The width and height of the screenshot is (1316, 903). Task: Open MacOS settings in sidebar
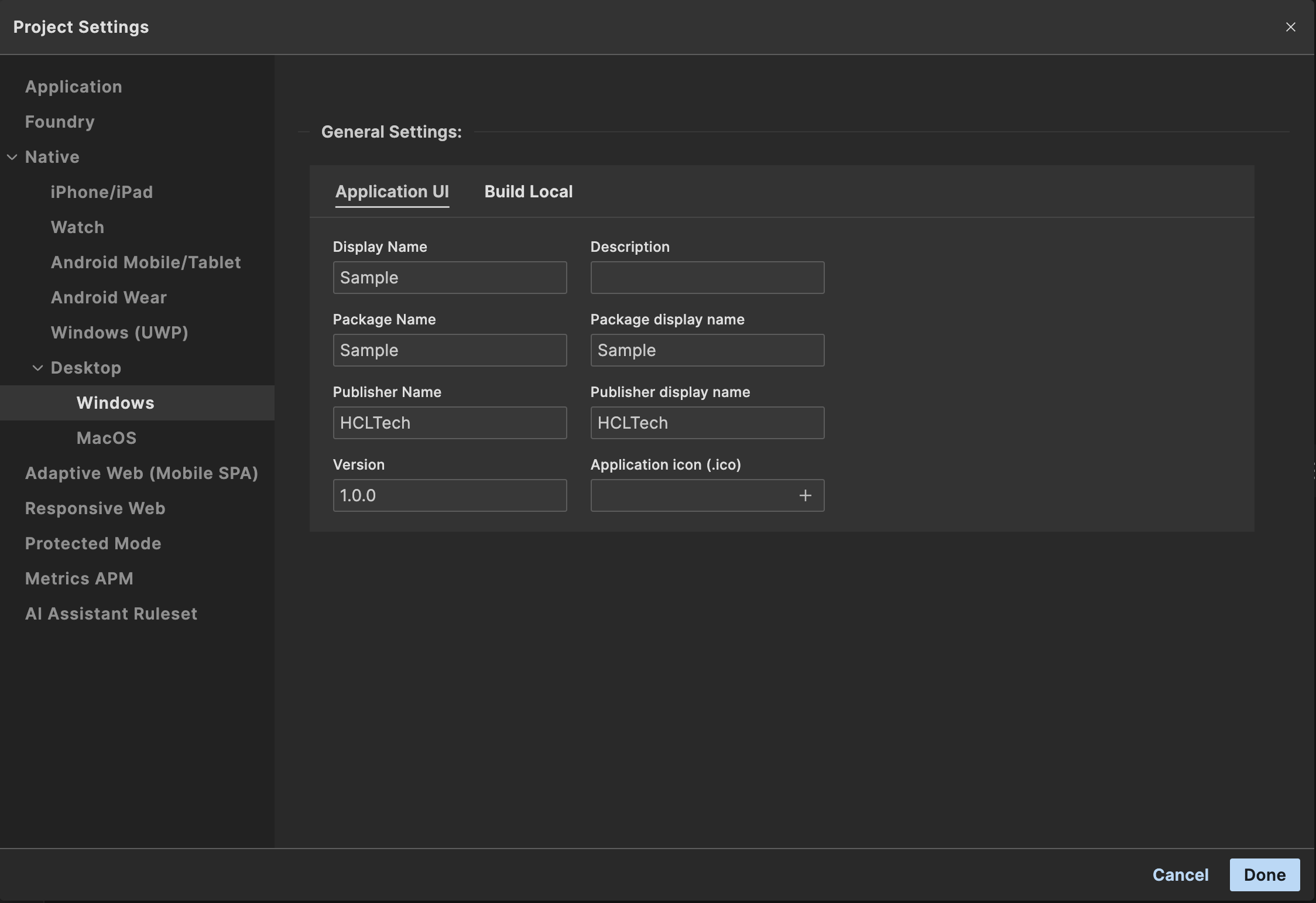107,438
